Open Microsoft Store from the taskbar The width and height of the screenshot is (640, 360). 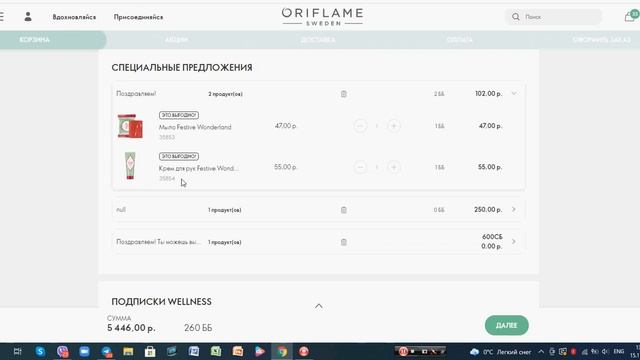coord(150,351)
